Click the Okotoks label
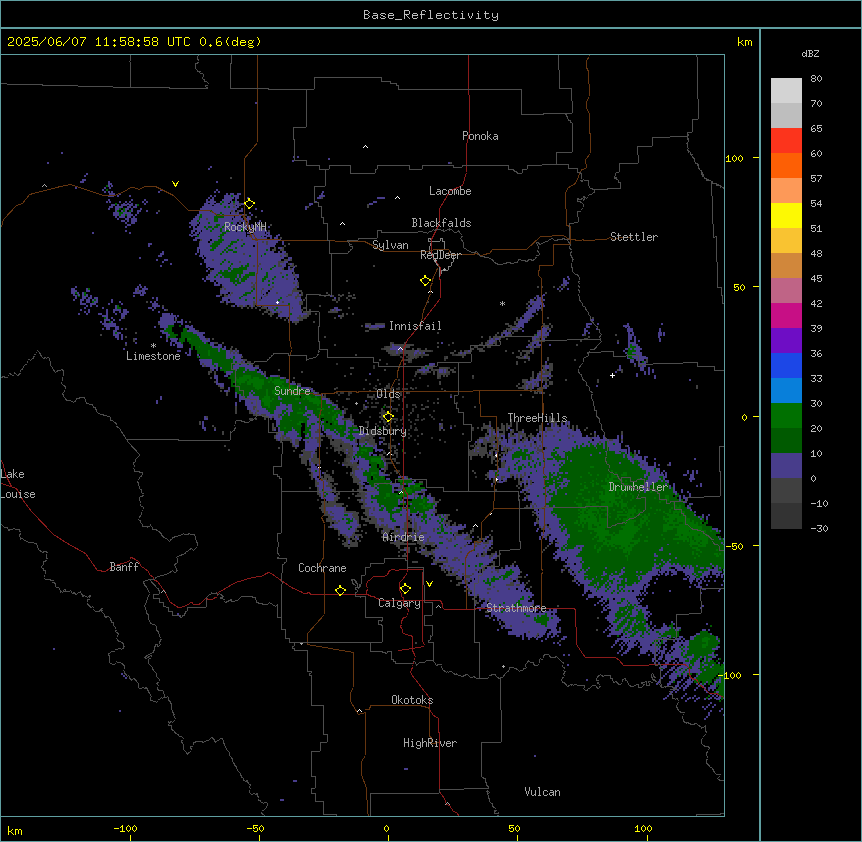This screenshot has width=862, height=842. tap(412, 700)
